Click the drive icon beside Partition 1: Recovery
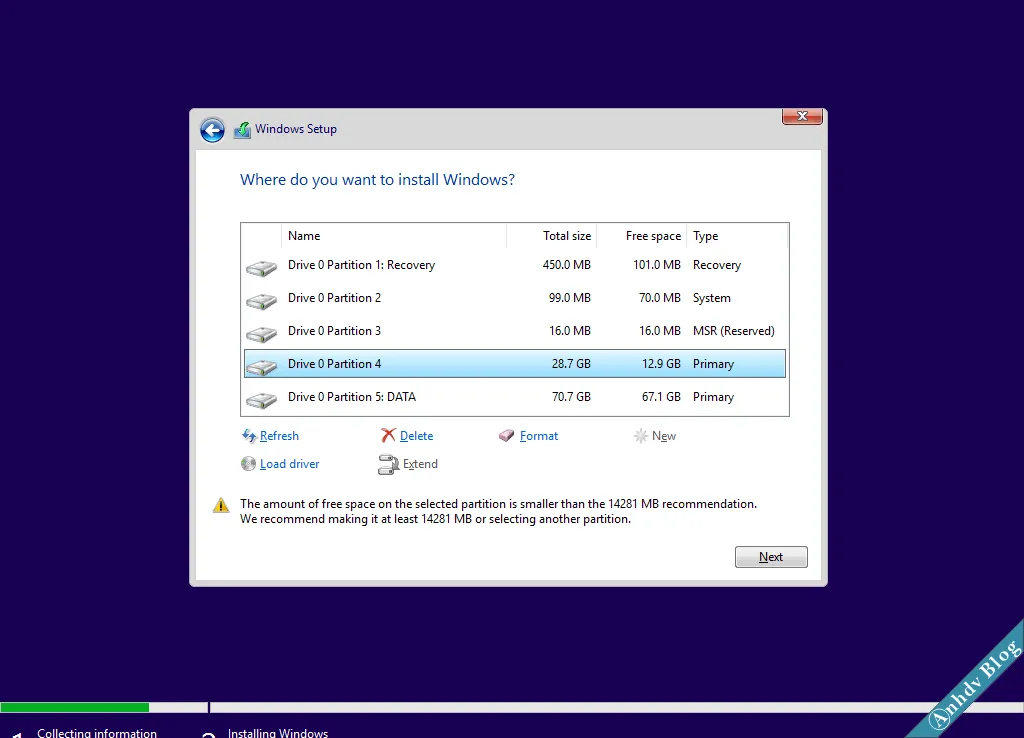Viewport: 1024px width, 738px height. tap(261, 266)
